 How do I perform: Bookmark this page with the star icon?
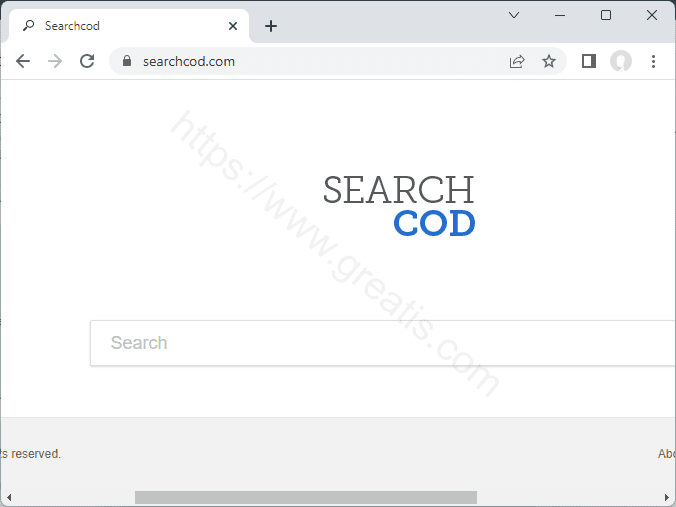tap(549, 61)
